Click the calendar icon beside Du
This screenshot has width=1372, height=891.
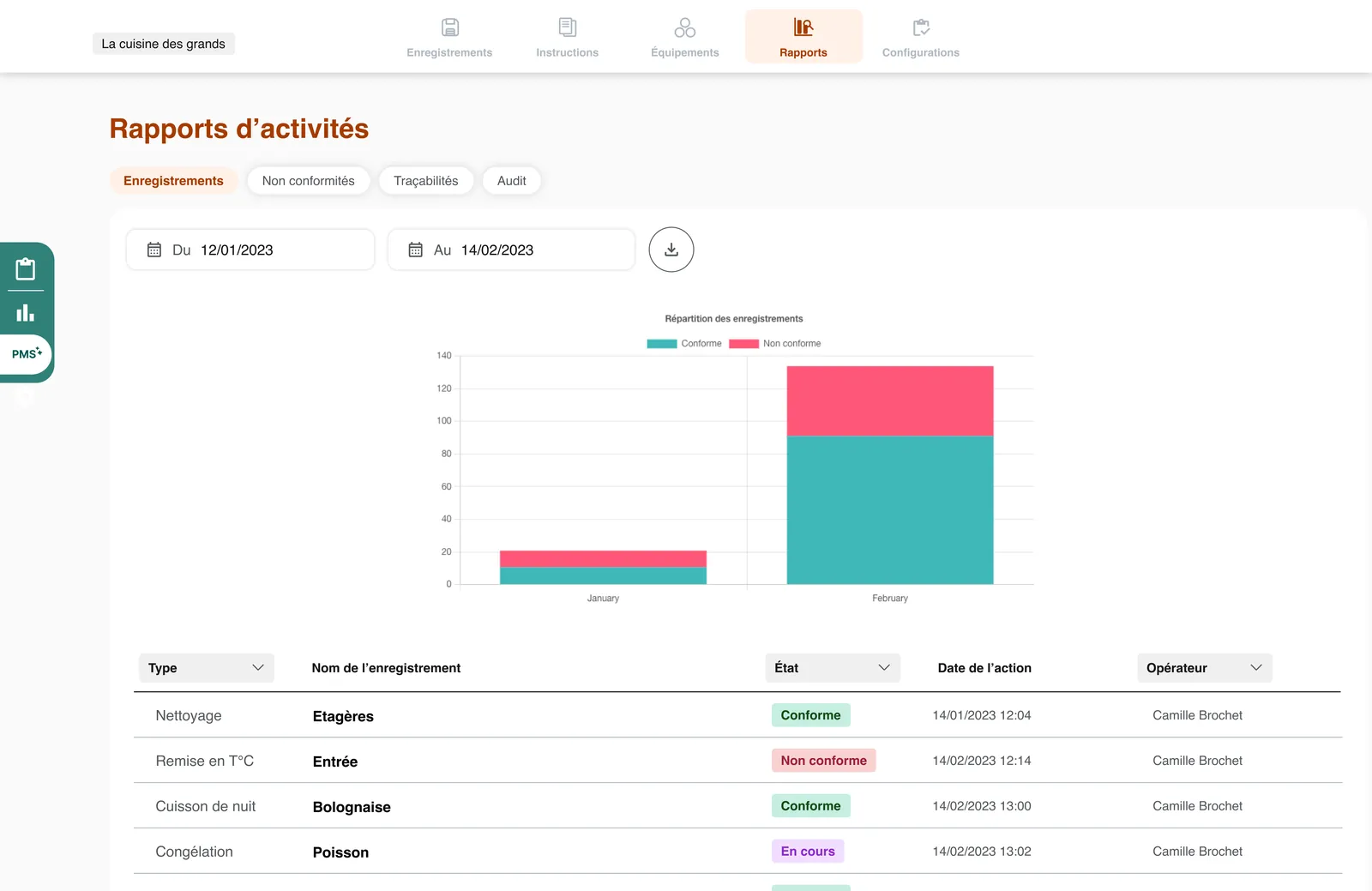pyautogui.click(x=154, y=250)
